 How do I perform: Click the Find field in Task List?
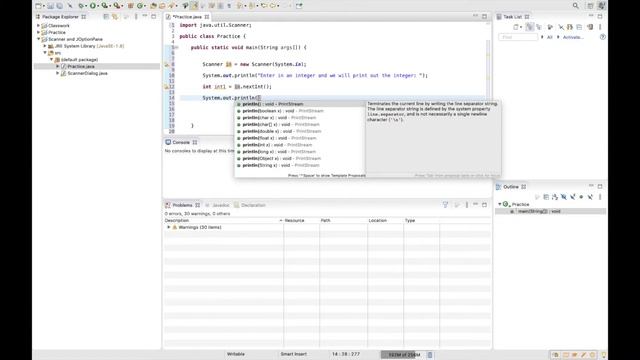[518, 37]
